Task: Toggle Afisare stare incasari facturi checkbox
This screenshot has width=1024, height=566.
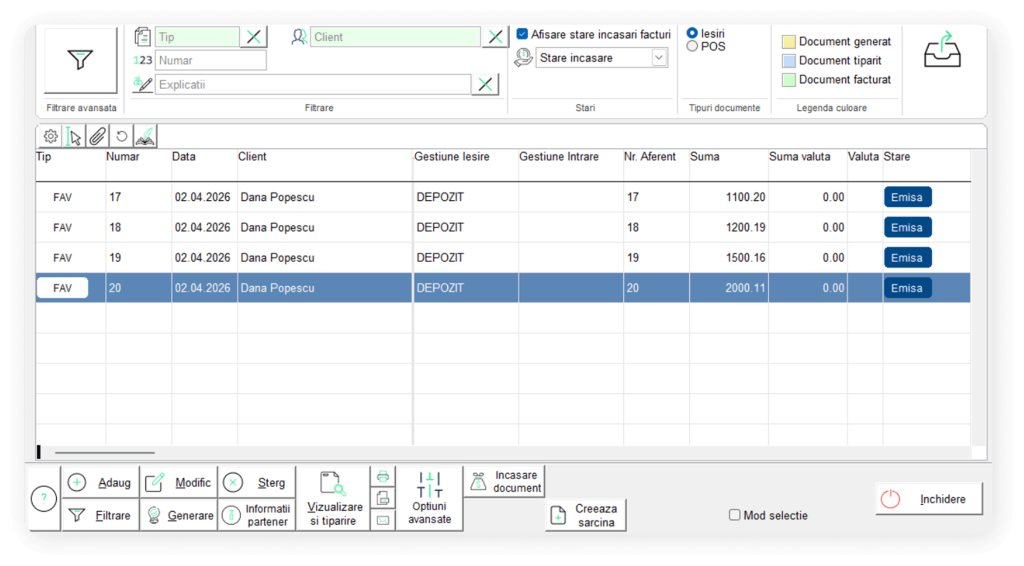Action: (522, 34)
